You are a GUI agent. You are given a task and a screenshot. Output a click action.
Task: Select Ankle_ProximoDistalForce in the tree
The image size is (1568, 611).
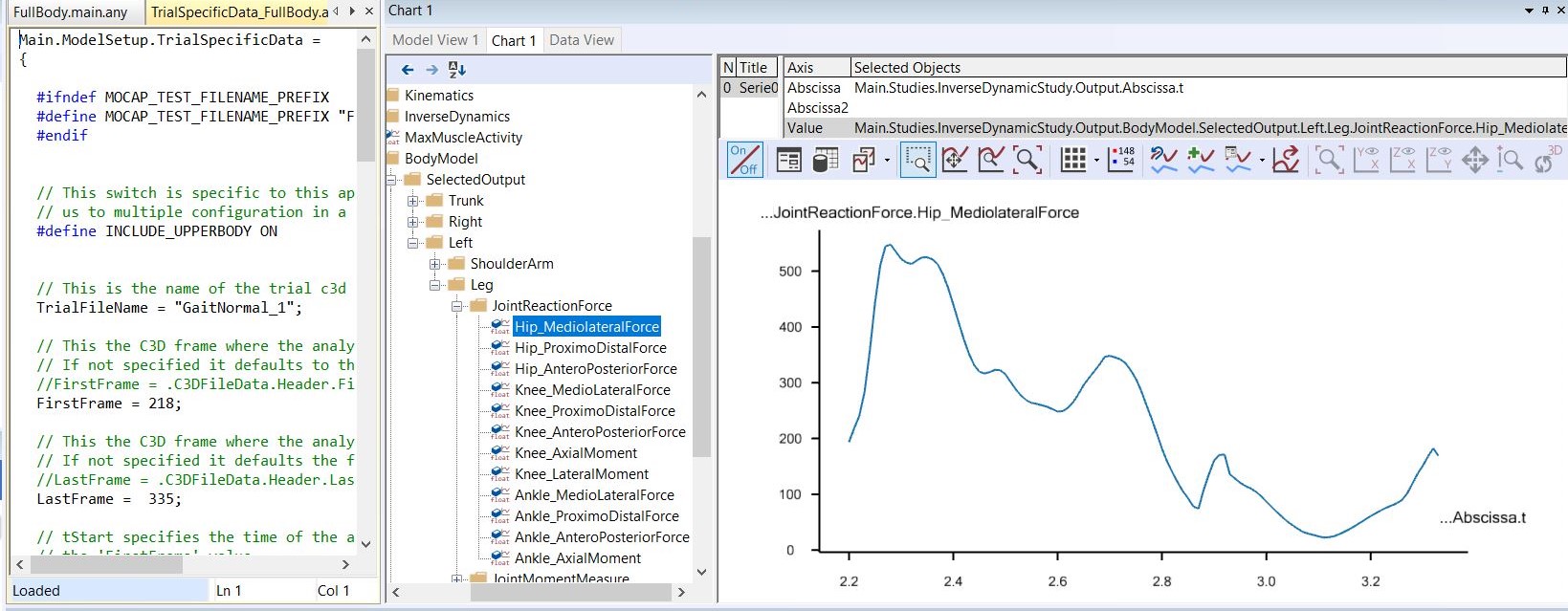(x=597, y=516)
